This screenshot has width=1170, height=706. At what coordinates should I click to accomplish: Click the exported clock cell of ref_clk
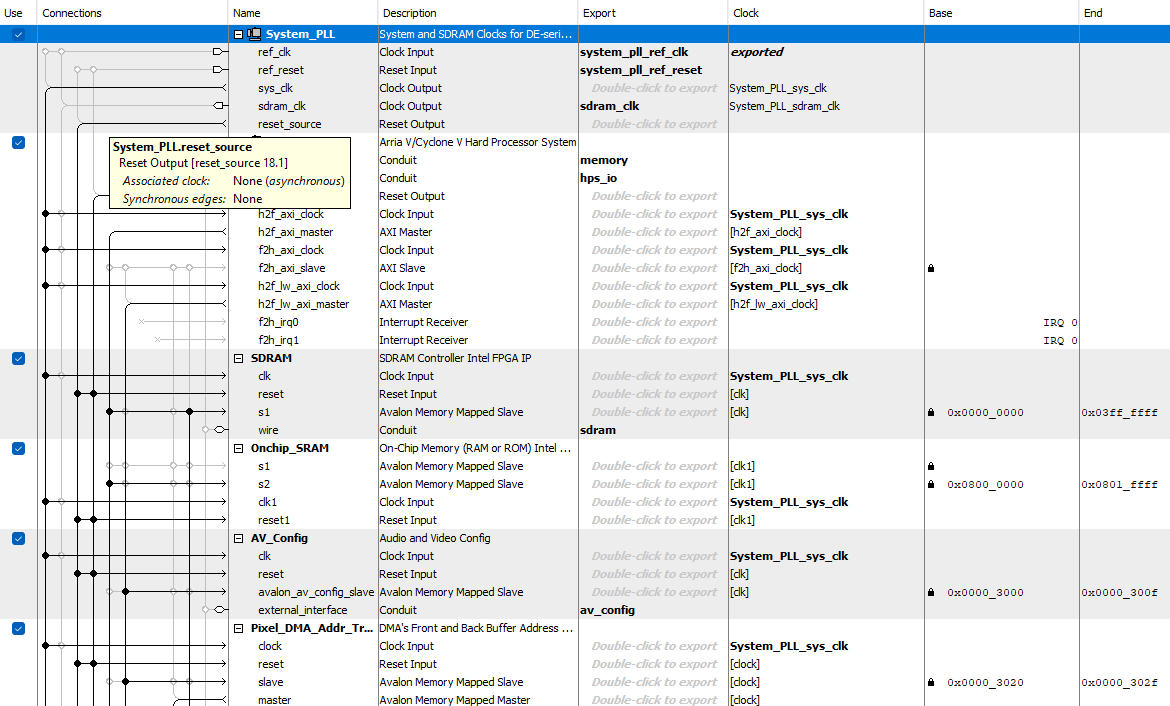click(x=757, y=51)
